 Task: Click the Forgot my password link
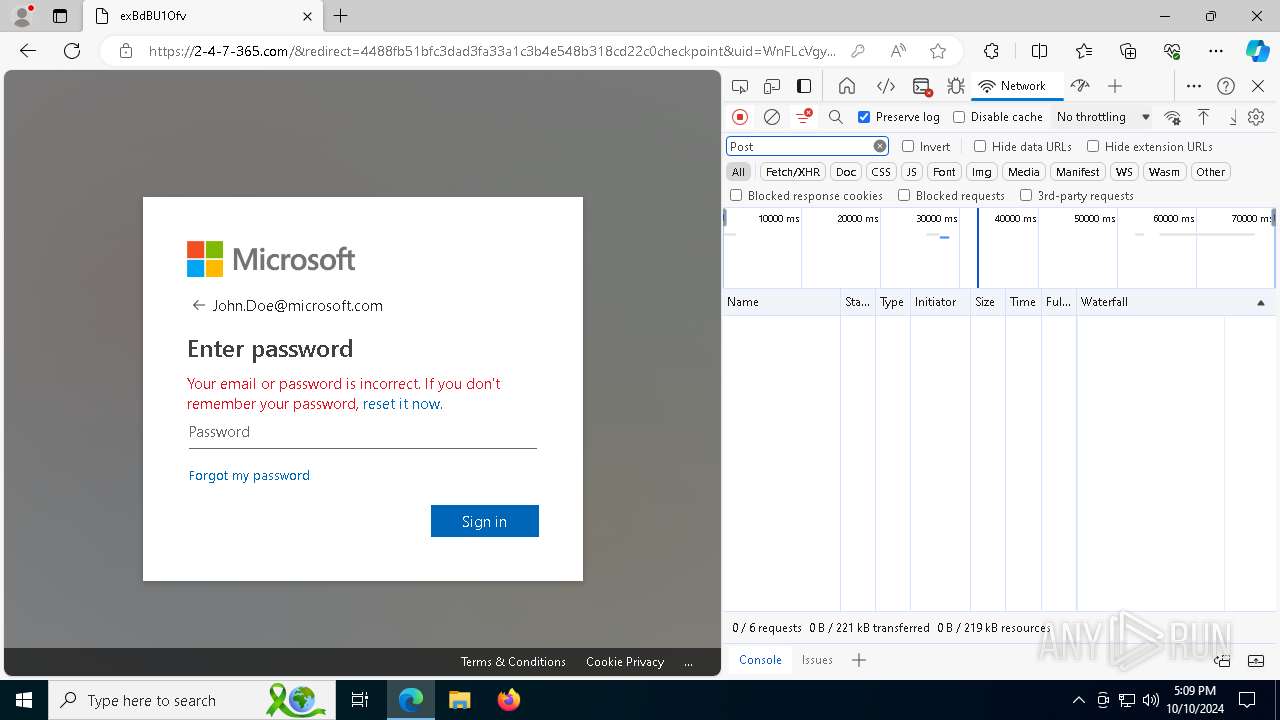point(249,475)
